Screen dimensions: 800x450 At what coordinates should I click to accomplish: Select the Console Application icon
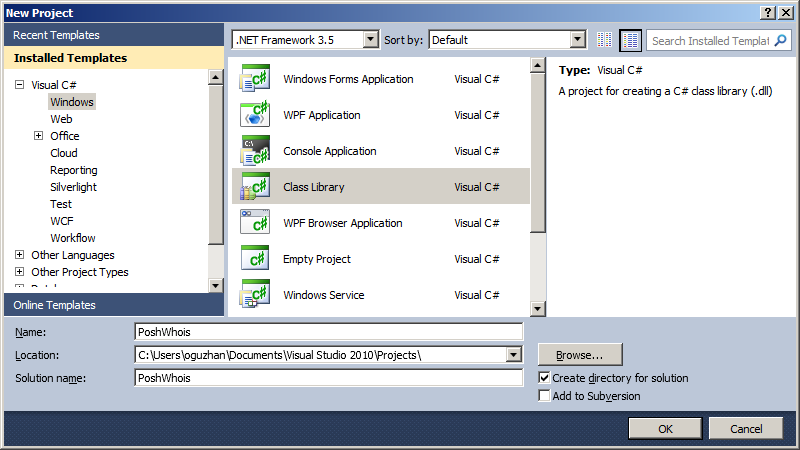(x=255, y=151)
